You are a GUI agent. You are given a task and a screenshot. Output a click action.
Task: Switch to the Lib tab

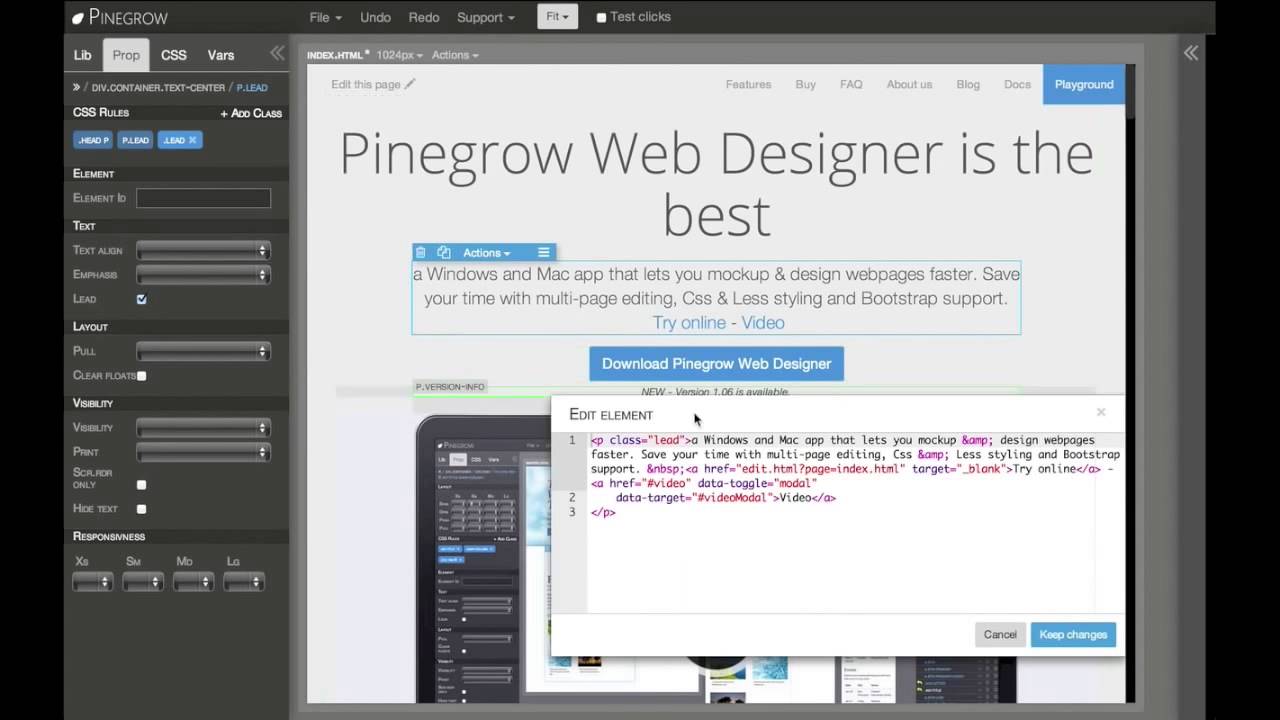[x=82, y=55]
